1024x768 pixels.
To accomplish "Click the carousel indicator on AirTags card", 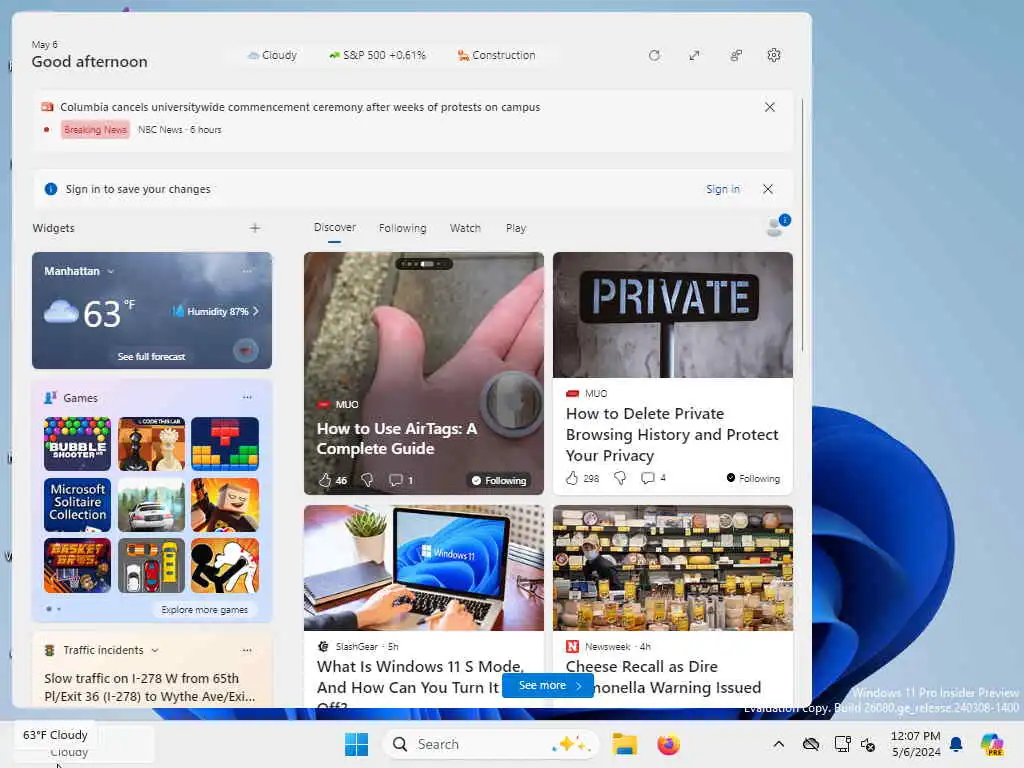I will click(424, 264).
